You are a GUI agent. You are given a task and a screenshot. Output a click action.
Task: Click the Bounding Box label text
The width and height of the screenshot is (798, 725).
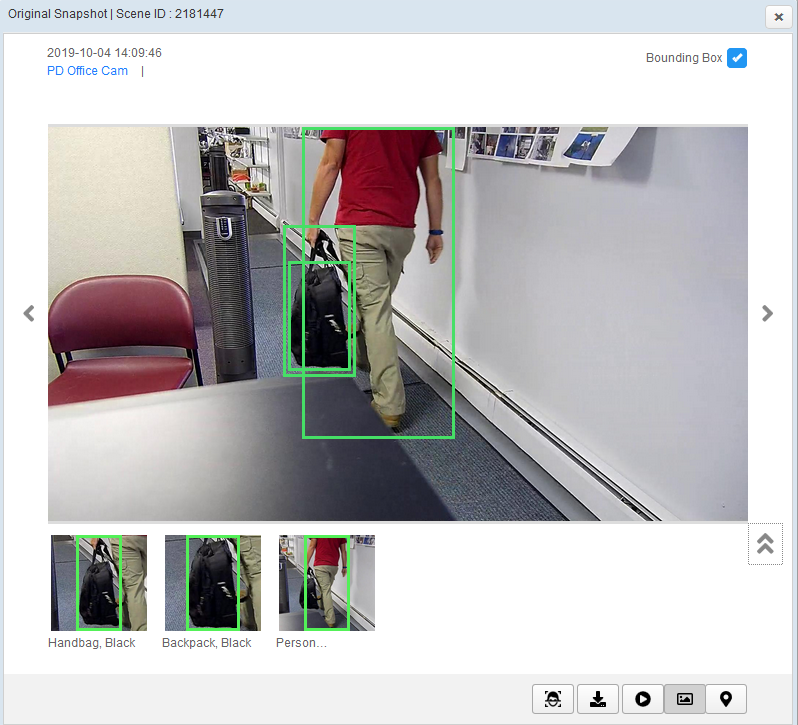pos(684,58)
